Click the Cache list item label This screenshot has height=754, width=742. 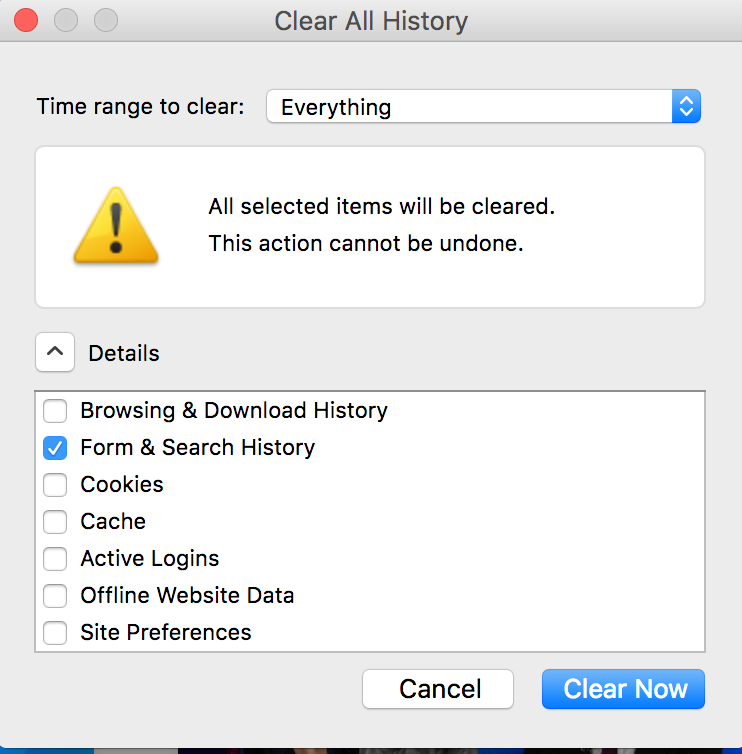click(x=113, y=522)
